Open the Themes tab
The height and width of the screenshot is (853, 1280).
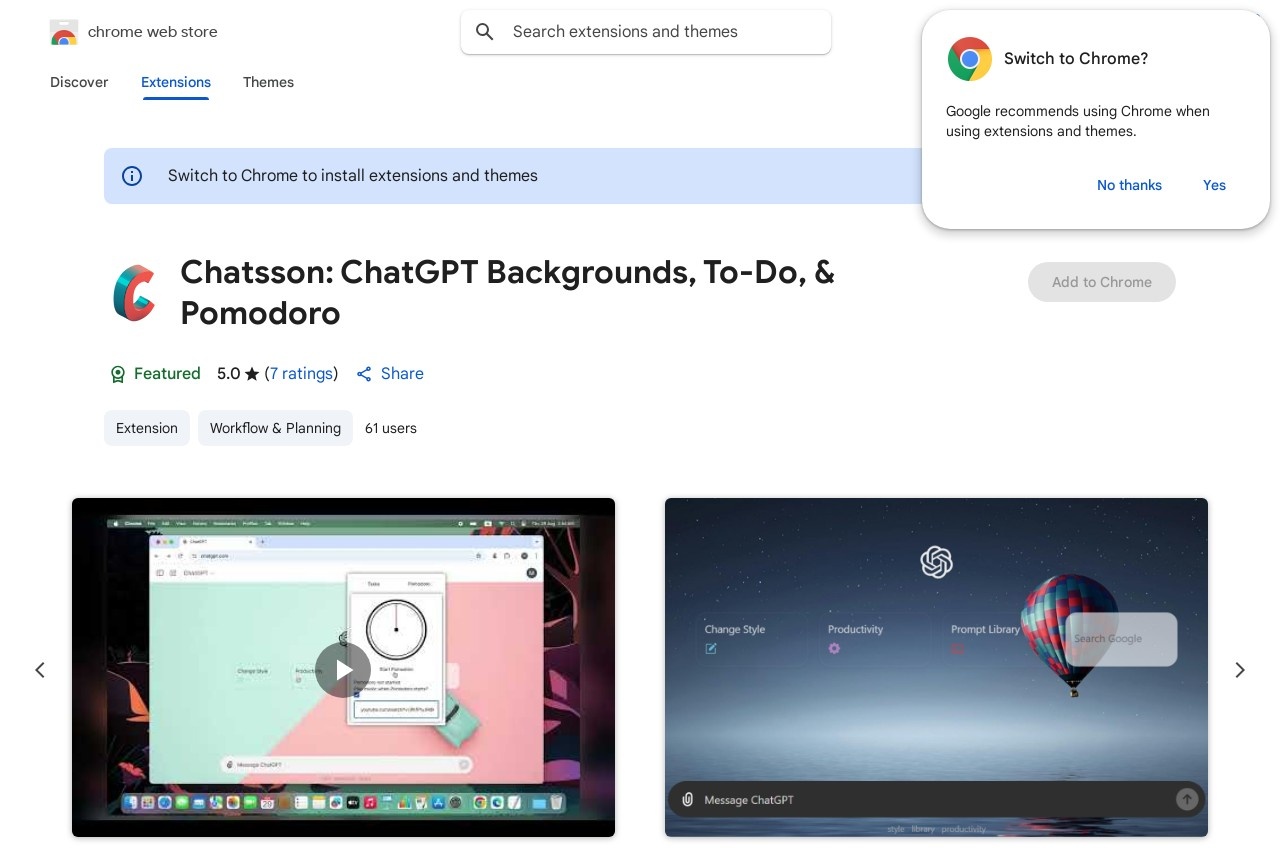coord(268,82)
